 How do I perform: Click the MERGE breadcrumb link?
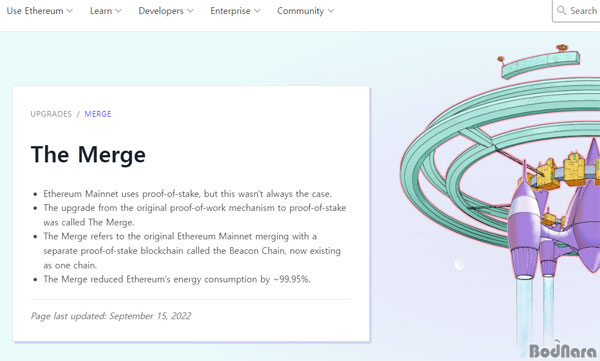[98, 114]
